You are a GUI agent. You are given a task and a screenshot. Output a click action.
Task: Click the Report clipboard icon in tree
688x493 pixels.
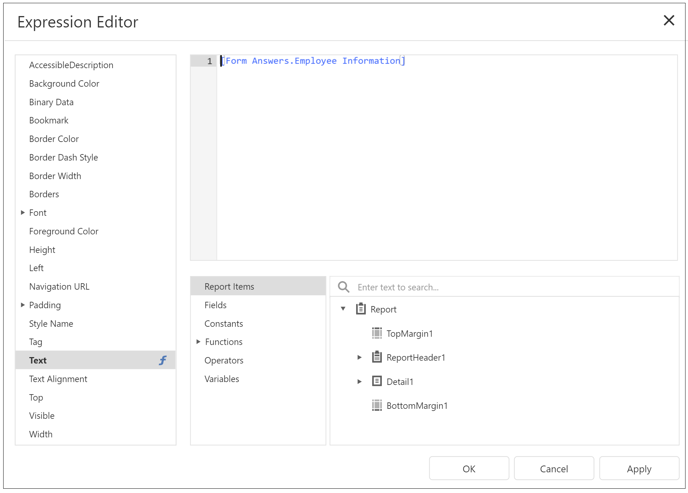(361, 309)
